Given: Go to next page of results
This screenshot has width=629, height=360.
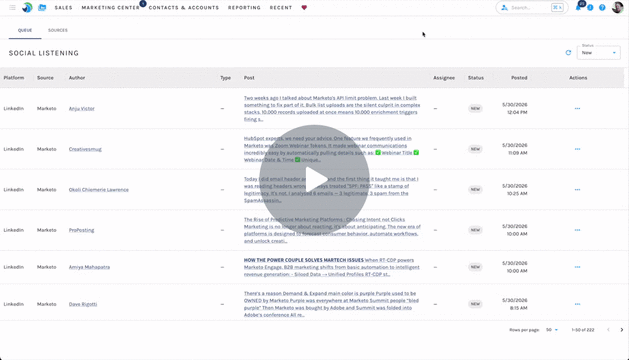Looking at the screenshot, I should coord(622,330).
